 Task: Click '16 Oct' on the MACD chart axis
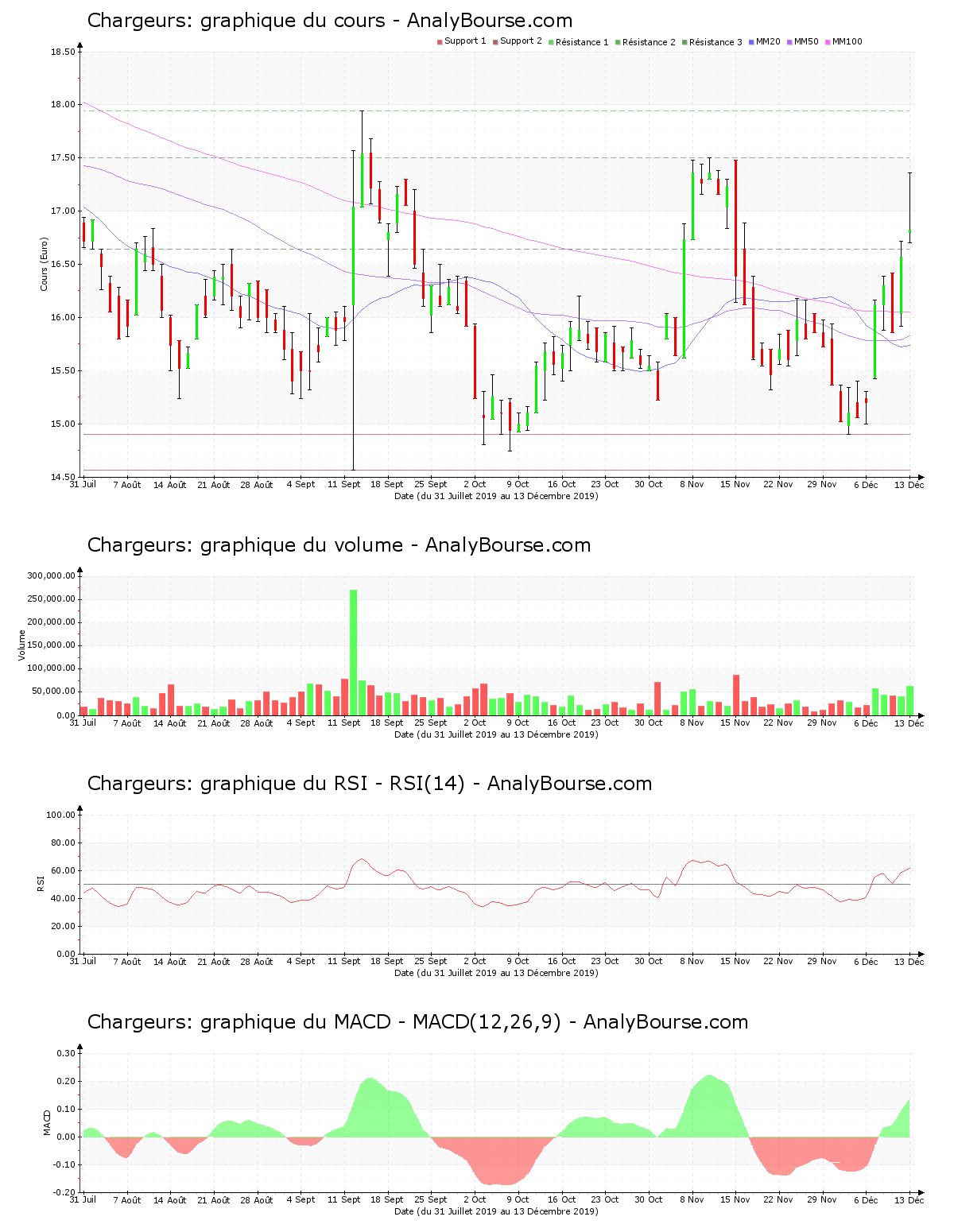pos(561,1199)
